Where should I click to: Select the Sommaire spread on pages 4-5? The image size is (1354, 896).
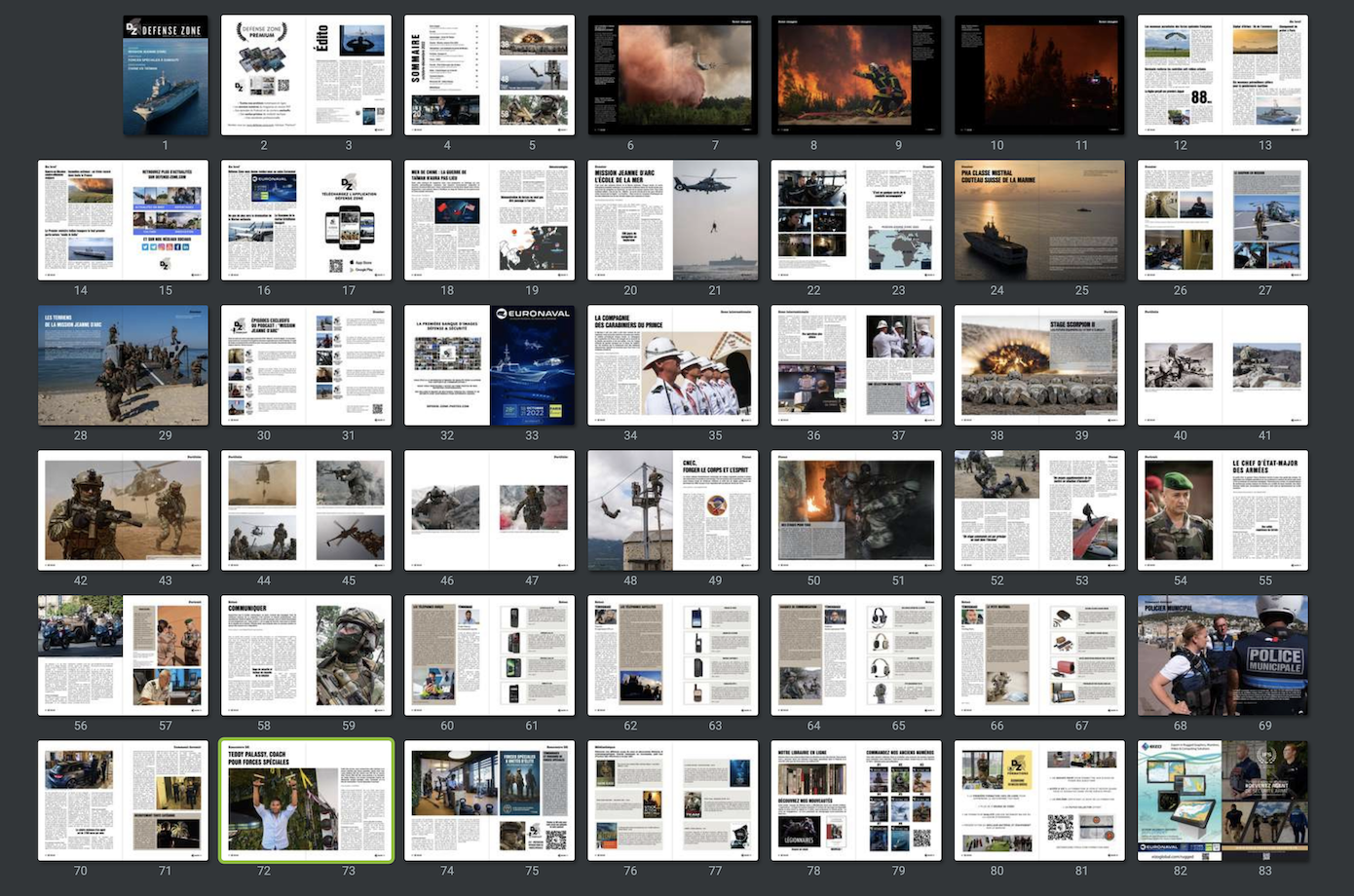pyautogui.click(x=489, y=75)
